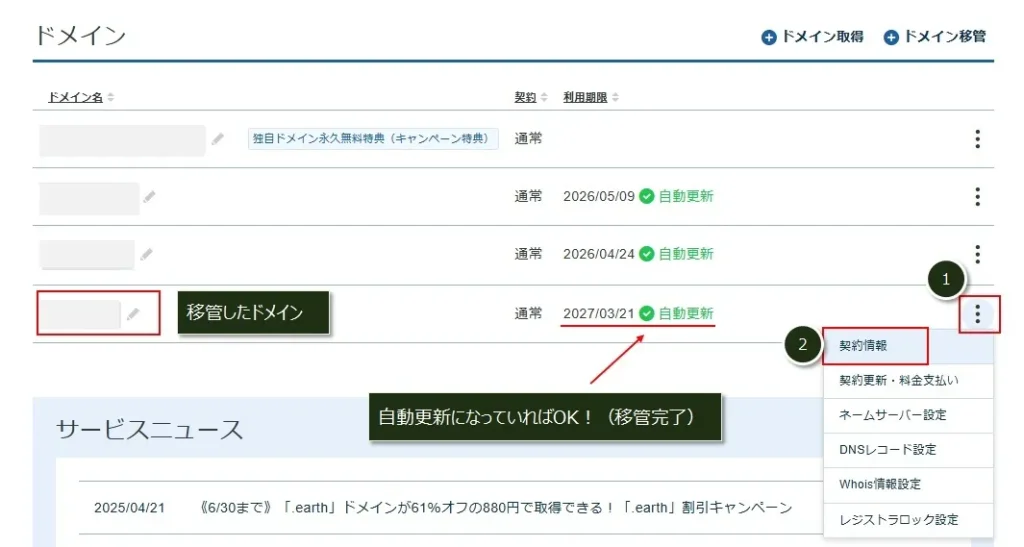Viewport: 1024px width, 547px height.
Task: Click pencil edit icon for 2026/04/24 domain
Action: pos(146,254)
